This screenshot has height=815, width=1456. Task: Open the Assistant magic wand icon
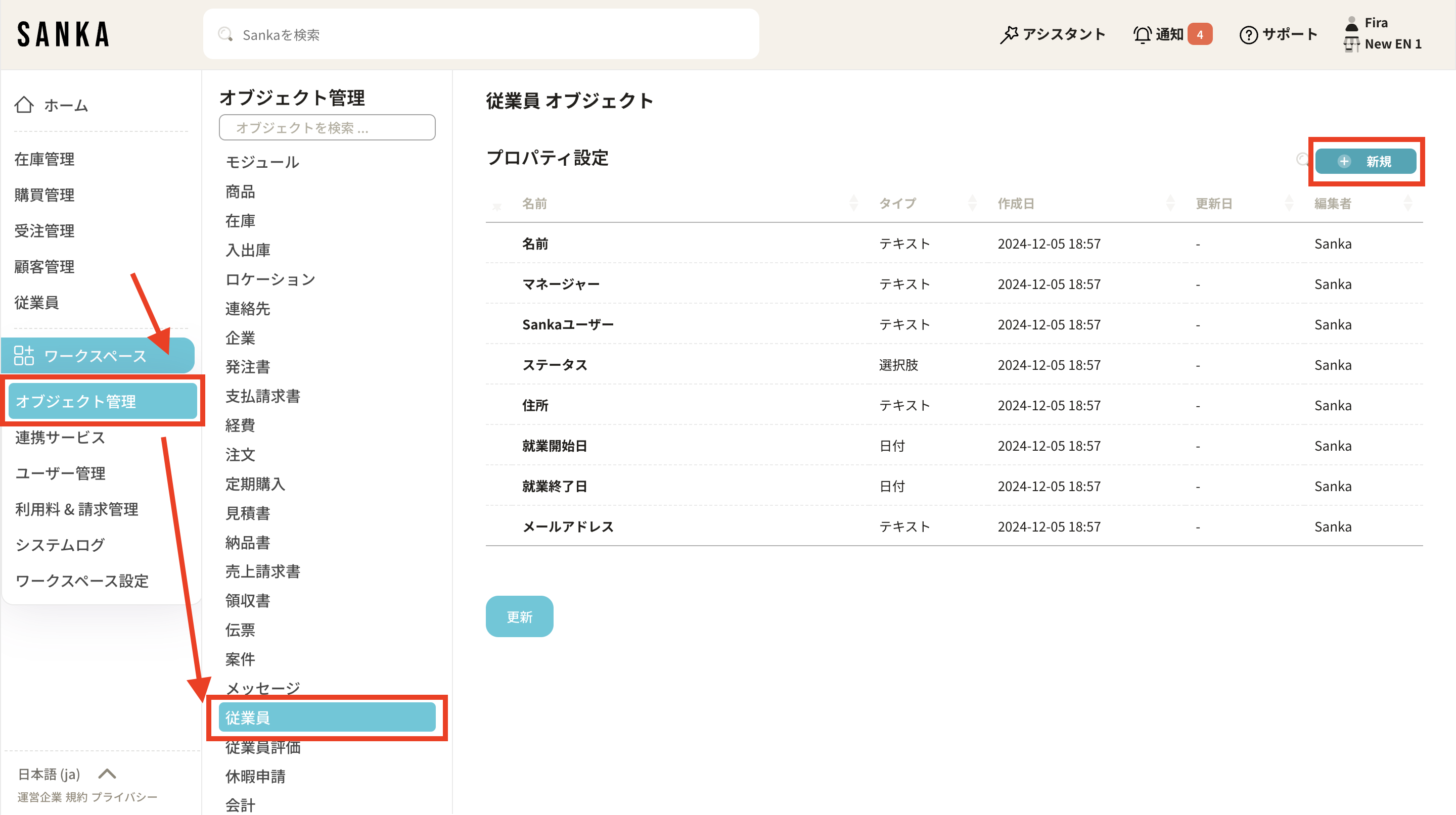click(x=1009, y=34)
